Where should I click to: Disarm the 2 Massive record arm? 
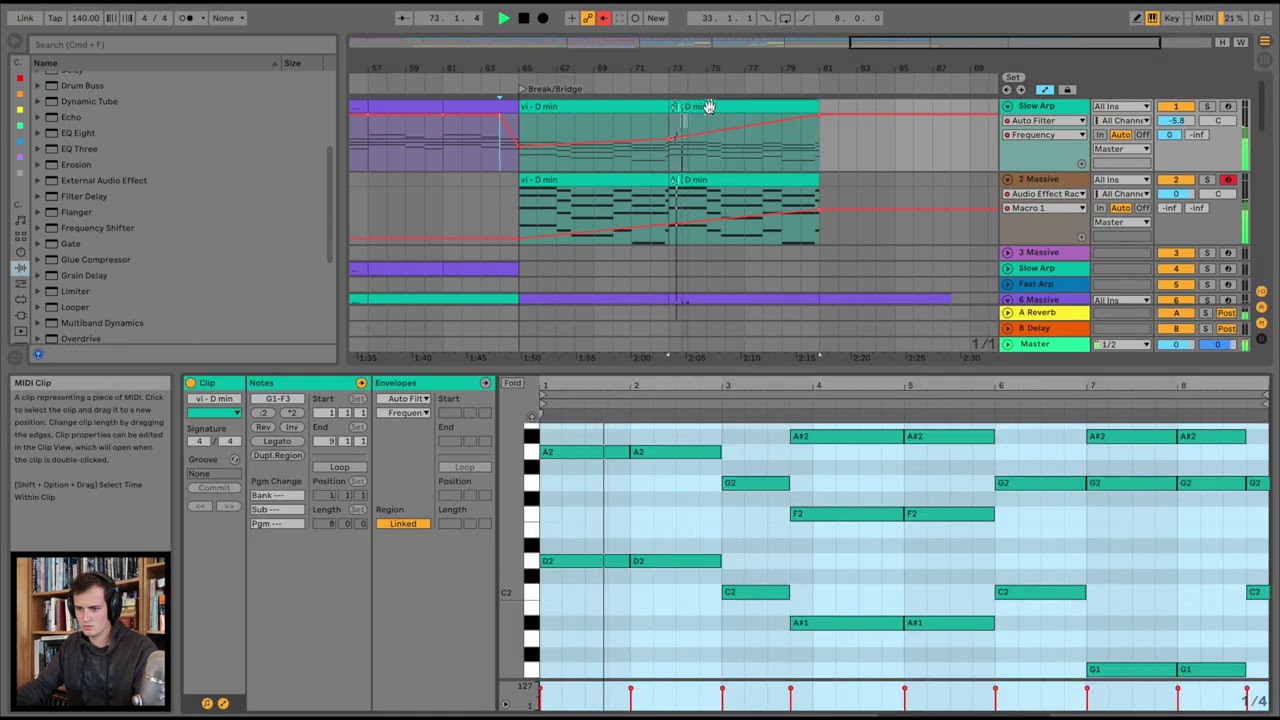click(1228, 179)
